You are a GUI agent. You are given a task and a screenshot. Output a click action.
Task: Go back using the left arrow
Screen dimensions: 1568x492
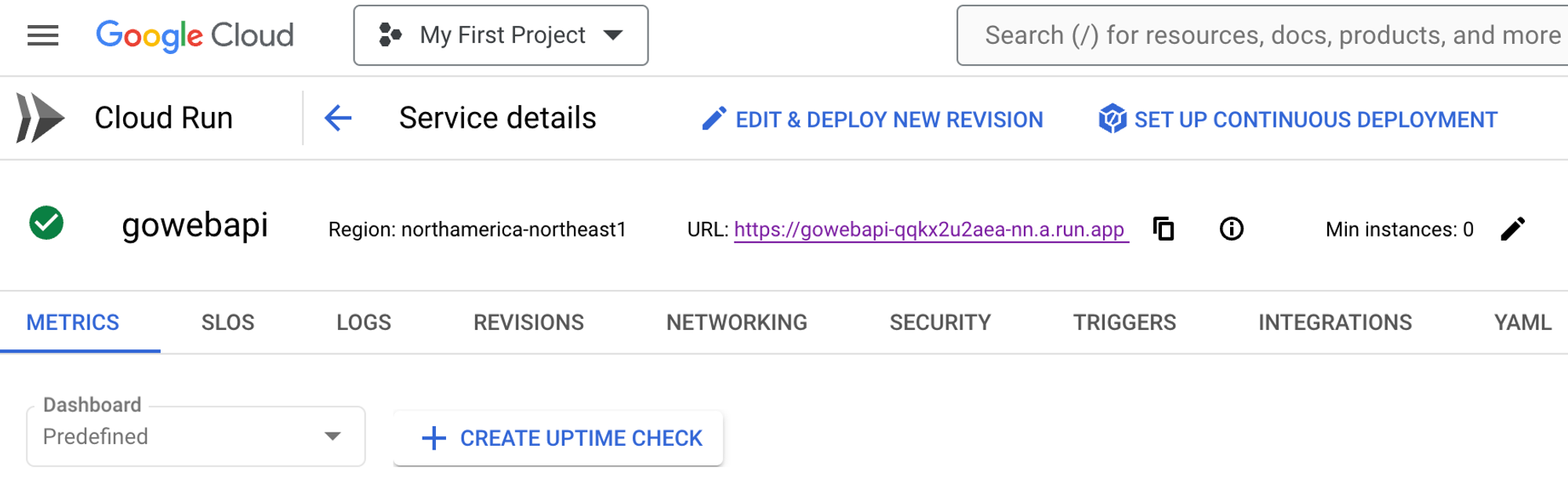[x=338, y=118]
